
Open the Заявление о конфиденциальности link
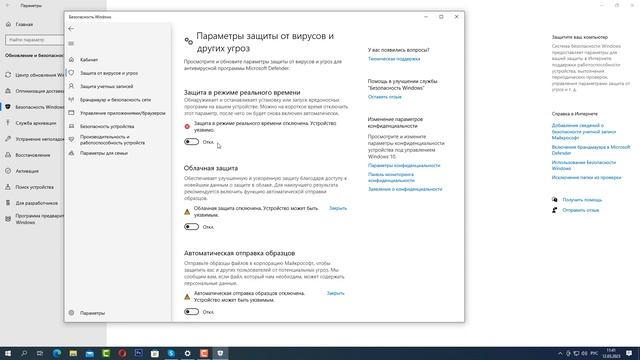coord(405,189)
